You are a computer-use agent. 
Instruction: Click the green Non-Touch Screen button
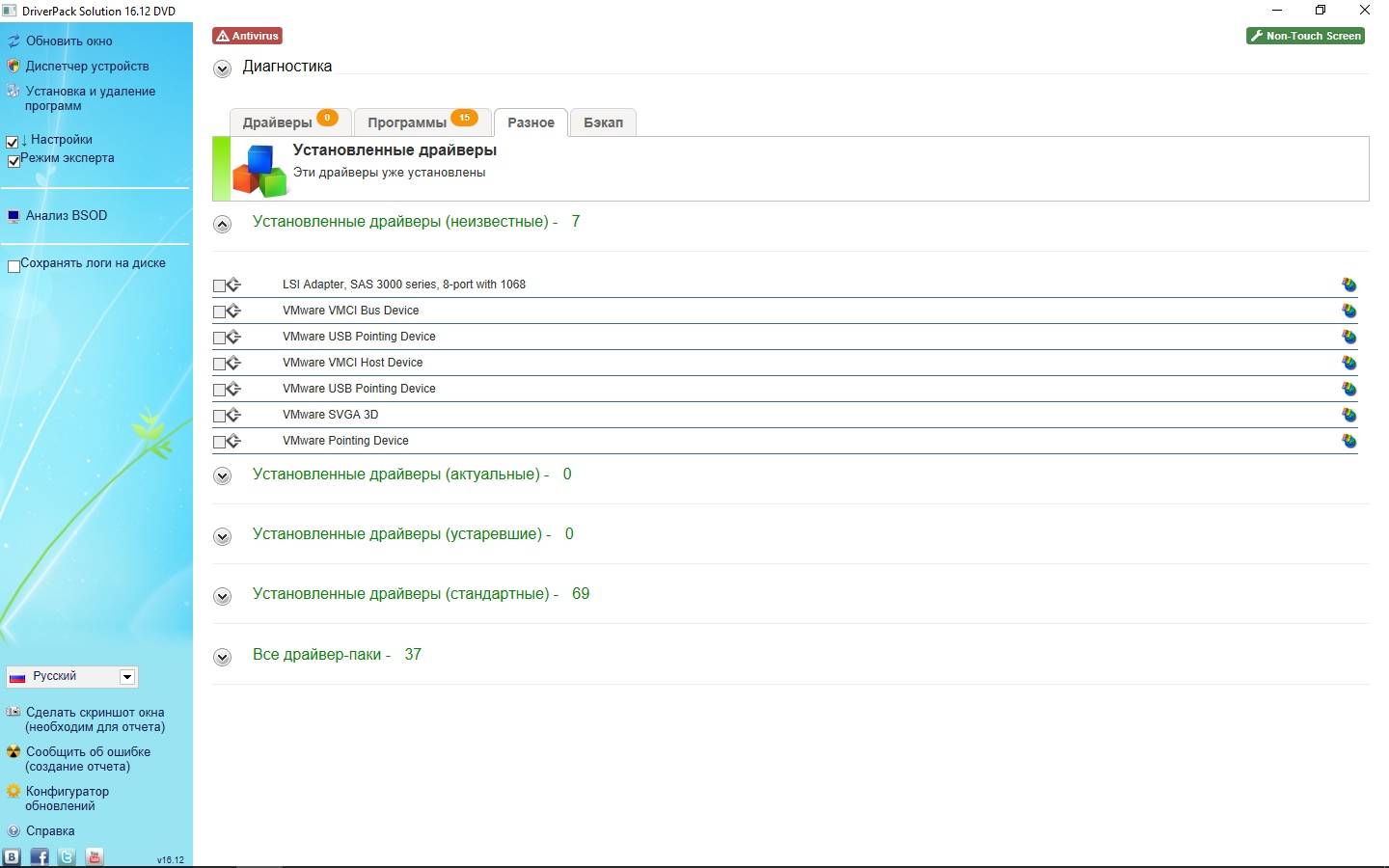click(x=1305, y=36)
